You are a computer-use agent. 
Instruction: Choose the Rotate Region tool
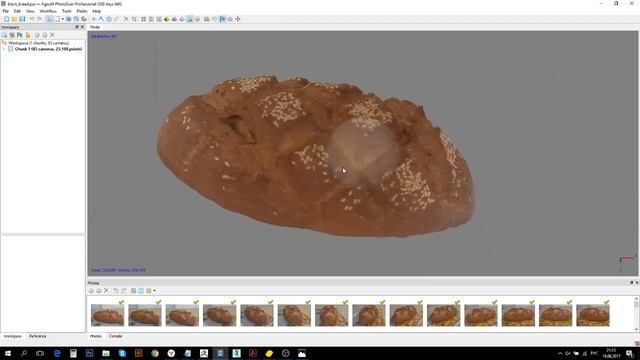84,19
